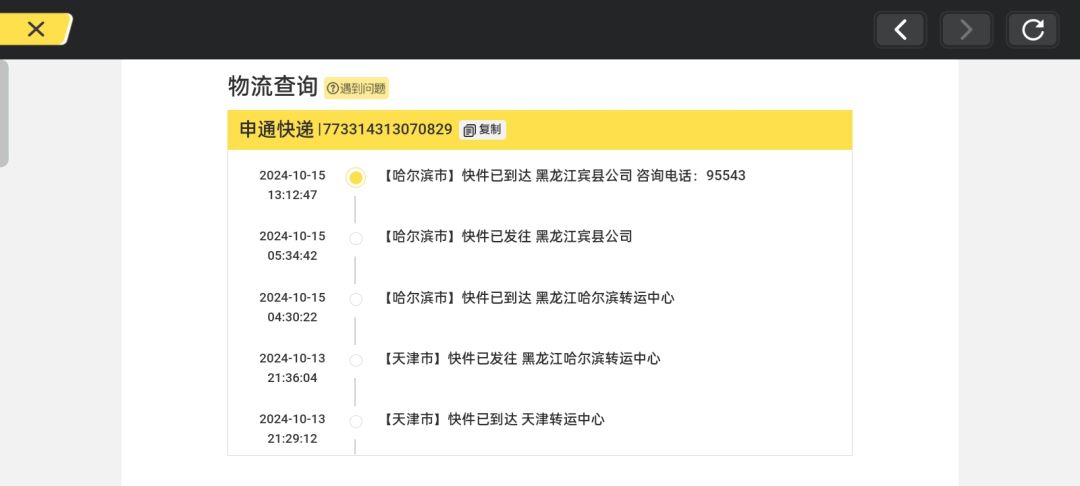Select the 快件已发往 黑龙江哈尔滨转运中心 status line
The width and height of the screenshot is (1080, 486).
pyautogui.click(x=521, y=359)
